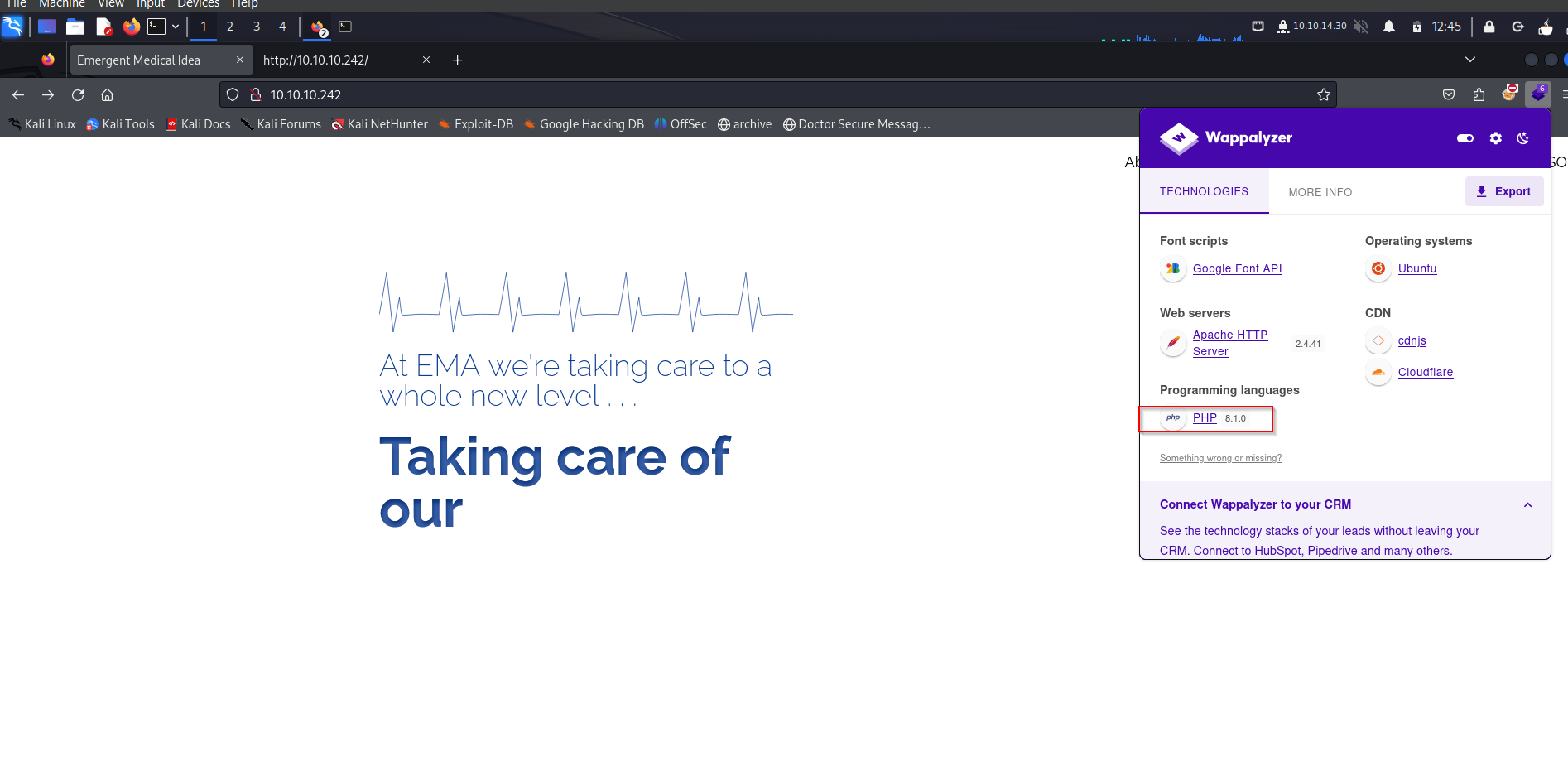Go to Firefox home page

pos(108,94)
